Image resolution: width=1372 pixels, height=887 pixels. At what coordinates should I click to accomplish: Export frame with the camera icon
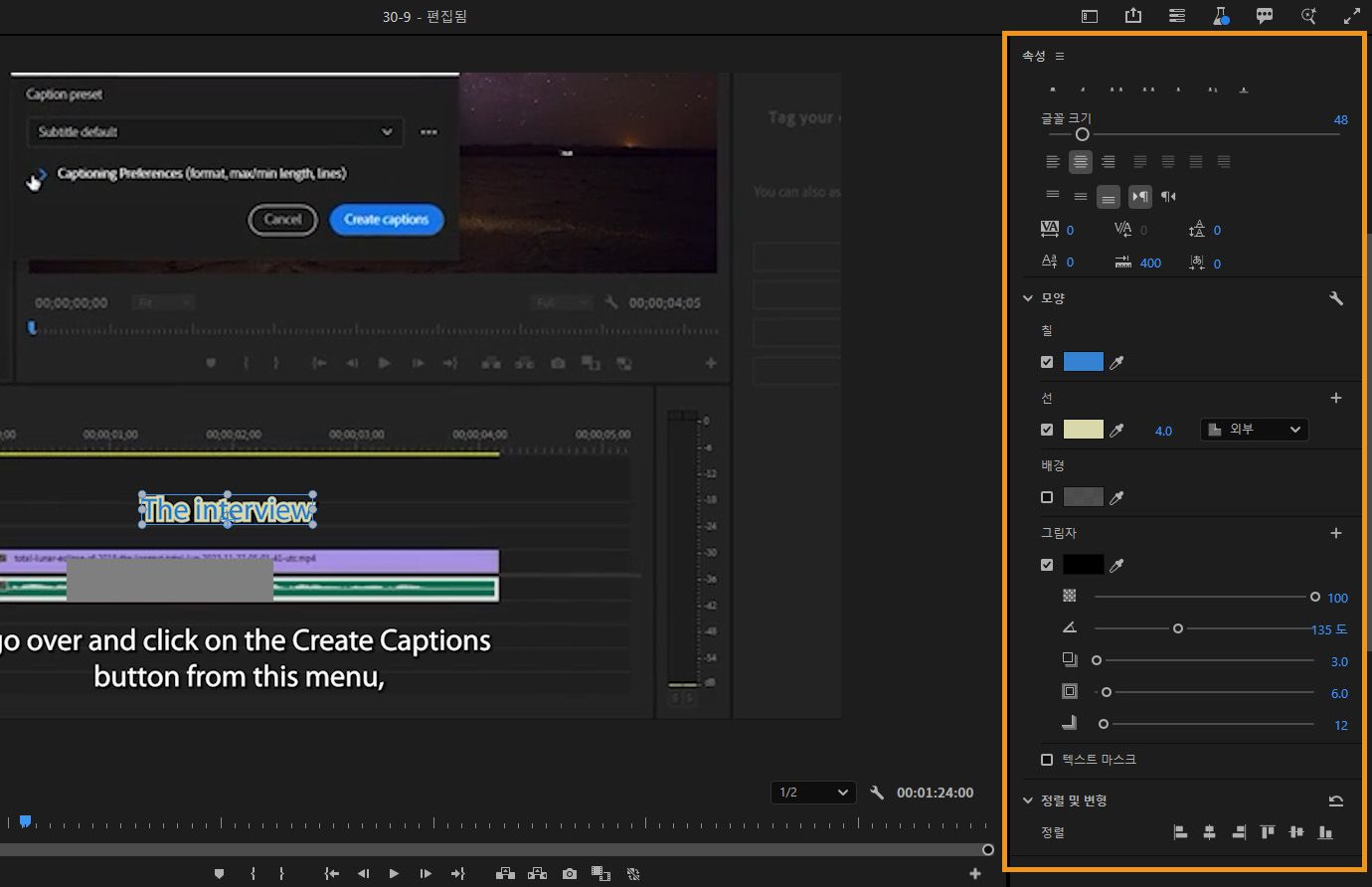coord(569,874)
